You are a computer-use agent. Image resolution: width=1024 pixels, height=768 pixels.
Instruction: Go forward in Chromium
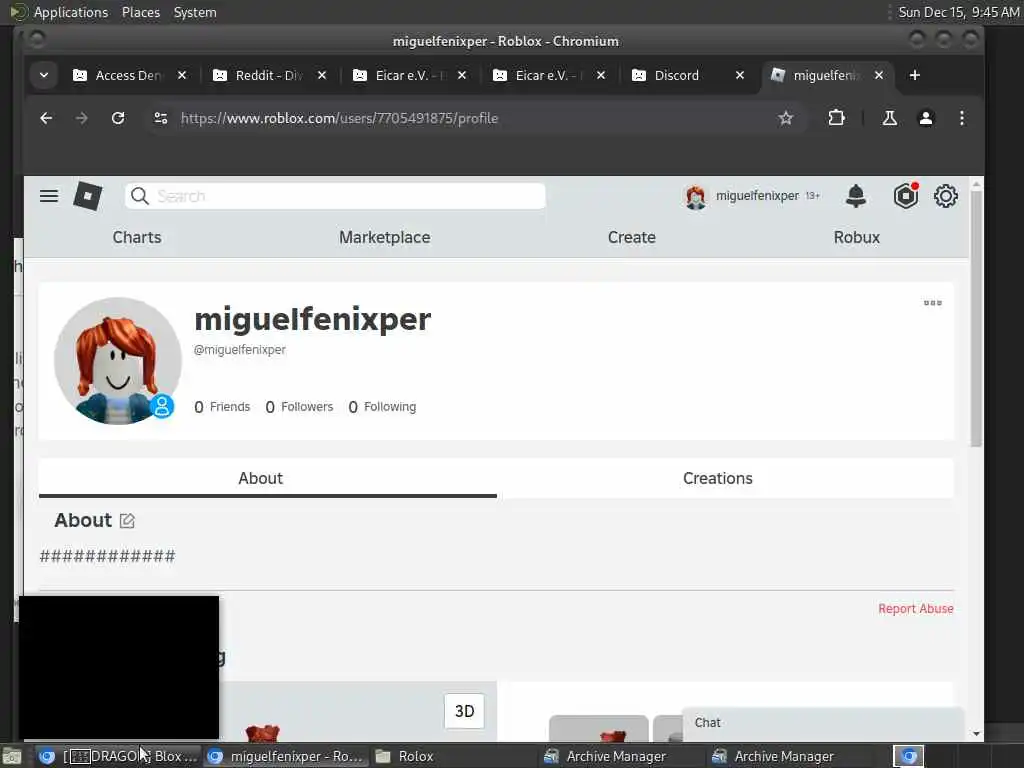(x=82, y=118)
